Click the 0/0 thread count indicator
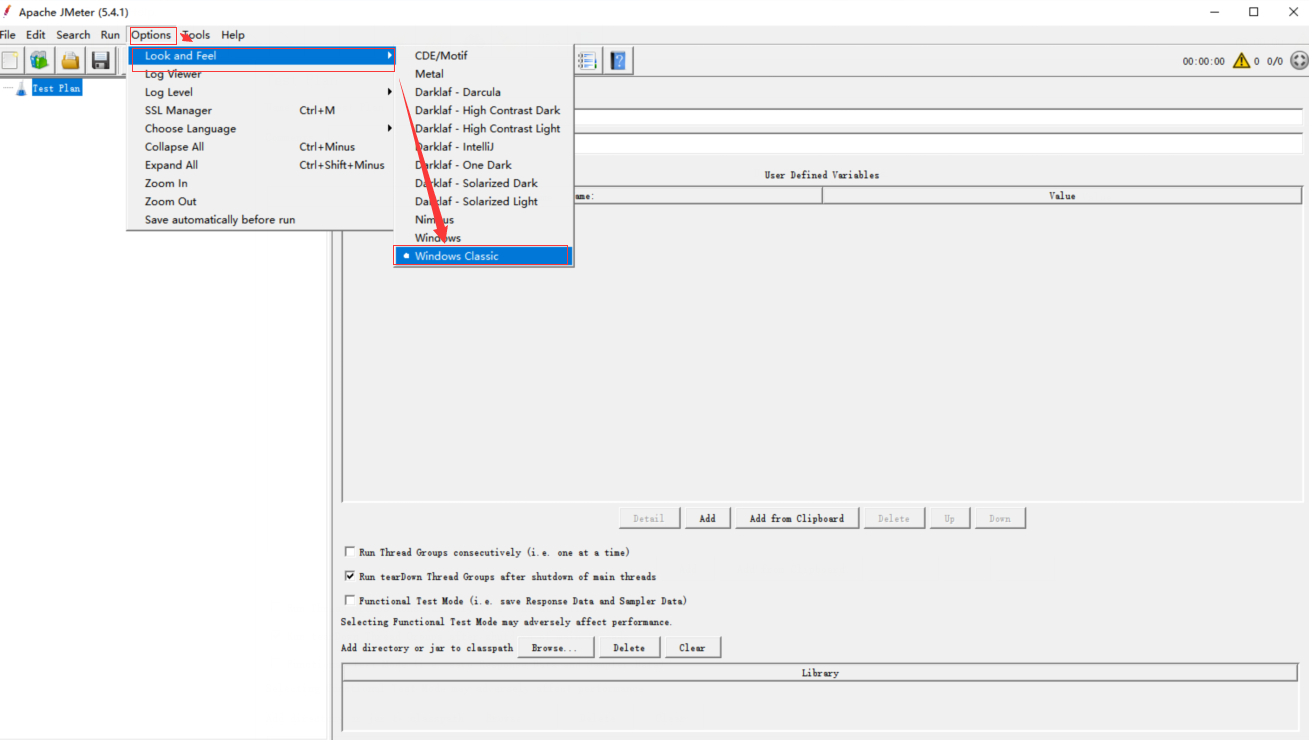 pyautogui.click(x=1274, y=61)
